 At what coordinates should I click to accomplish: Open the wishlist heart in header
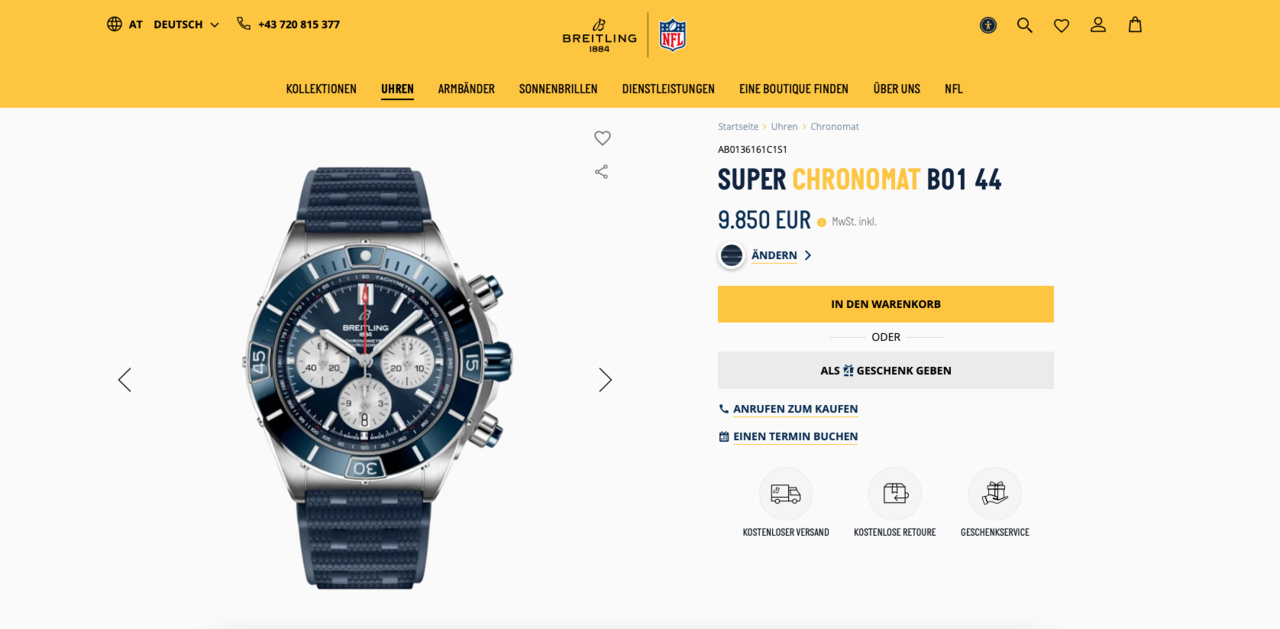pos(1061,25)
